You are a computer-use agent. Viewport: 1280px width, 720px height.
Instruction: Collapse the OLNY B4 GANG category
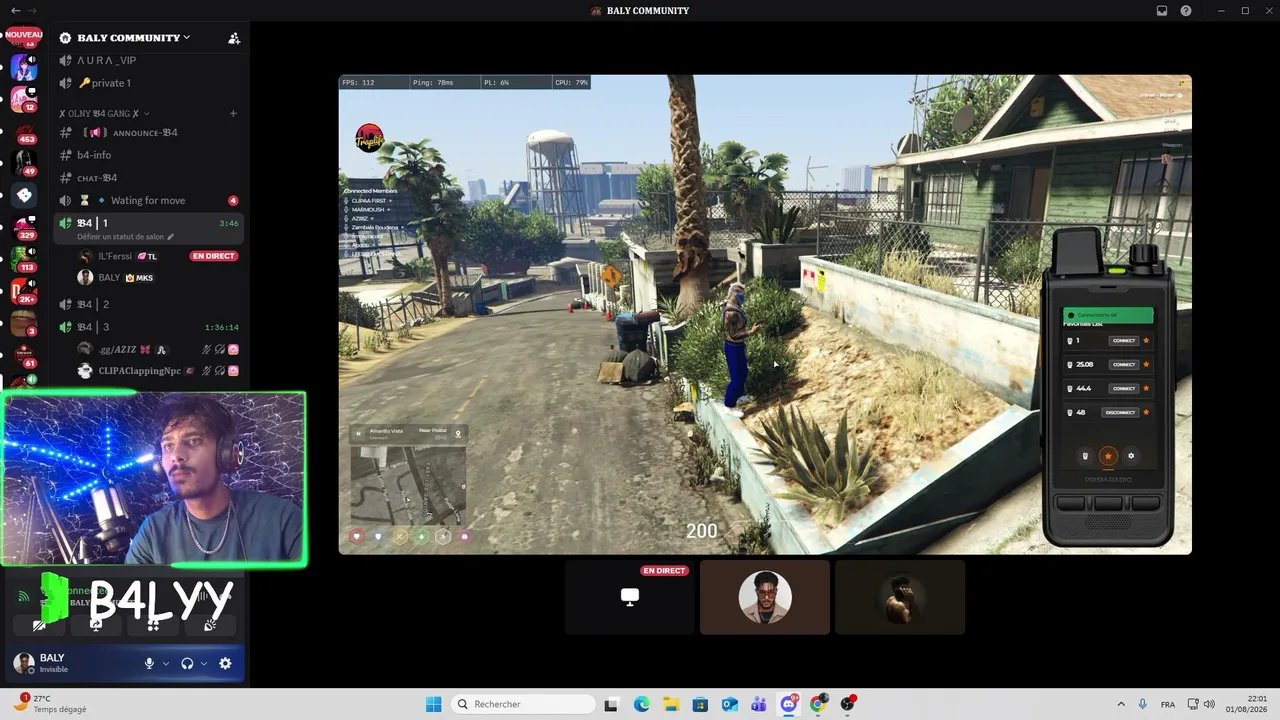tap(104, 113)
